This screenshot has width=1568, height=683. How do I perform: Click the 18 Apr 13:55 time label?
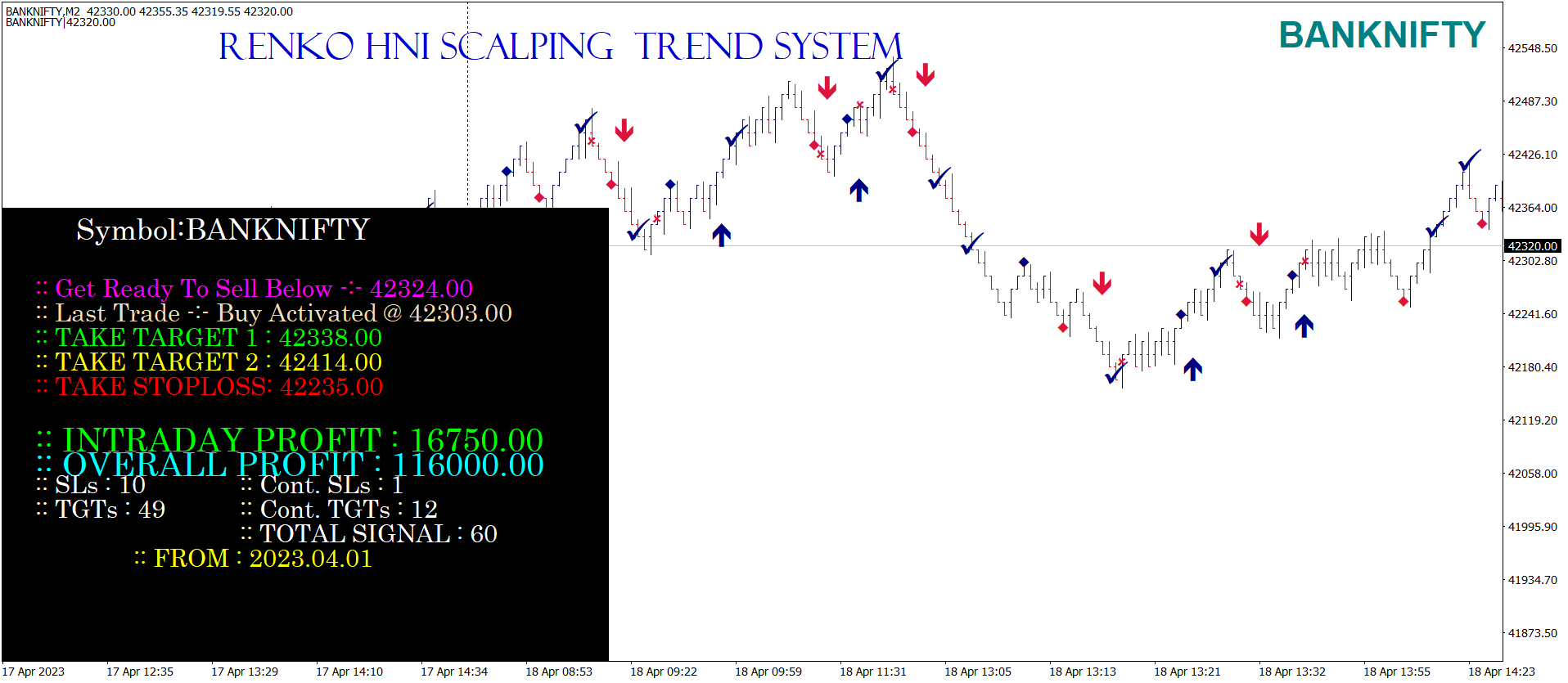pyautogui.click(x=1397, y=672)
